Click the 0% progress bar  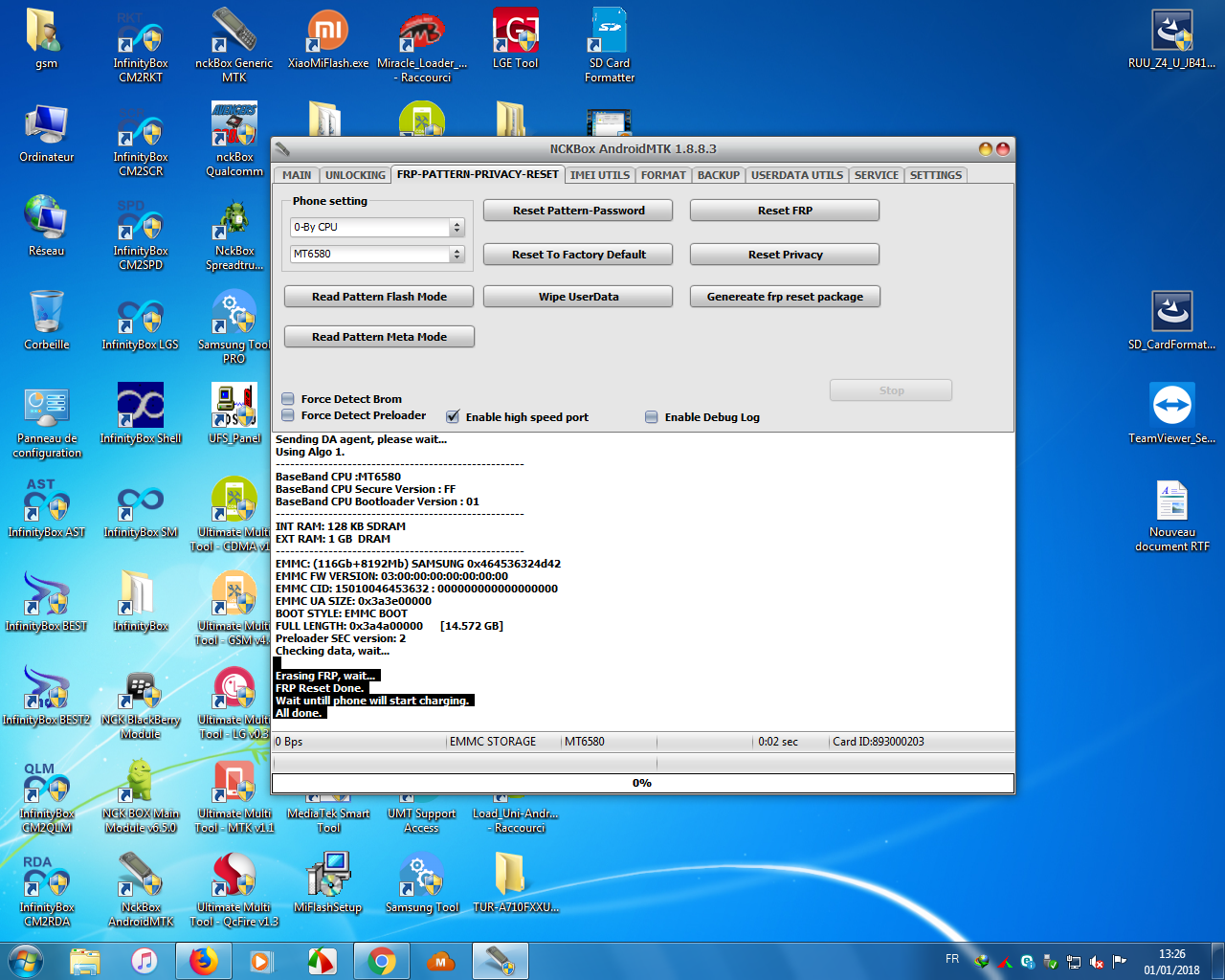coord(642,783)
